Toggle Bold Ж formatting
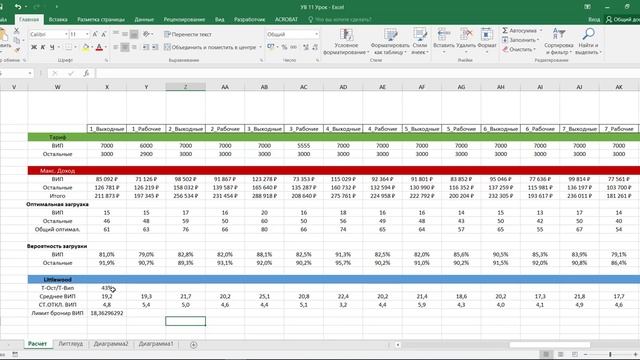640x360 pixels. [34, 47]
